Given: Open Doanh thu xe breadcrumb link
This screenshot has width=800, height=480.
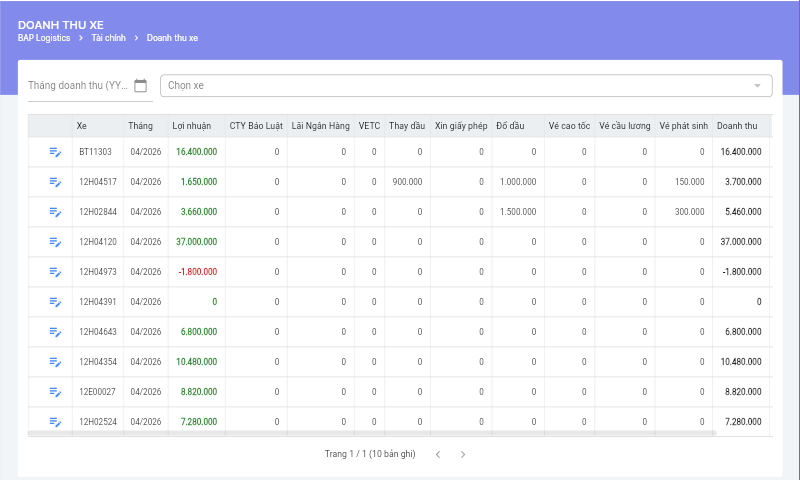Looking at the screenshot, I should click(172, 38).
